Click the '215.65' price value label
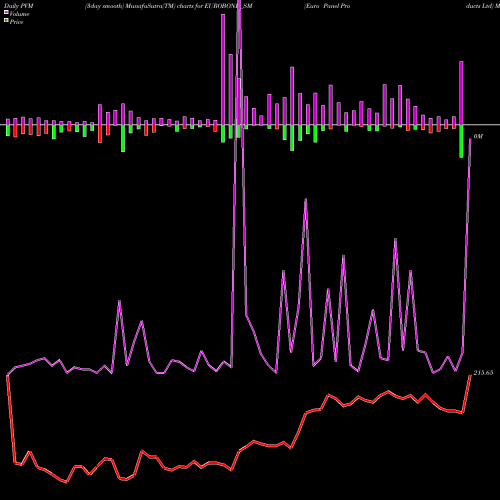The width and height of the screenshot is (500, 500). (483, 373)
